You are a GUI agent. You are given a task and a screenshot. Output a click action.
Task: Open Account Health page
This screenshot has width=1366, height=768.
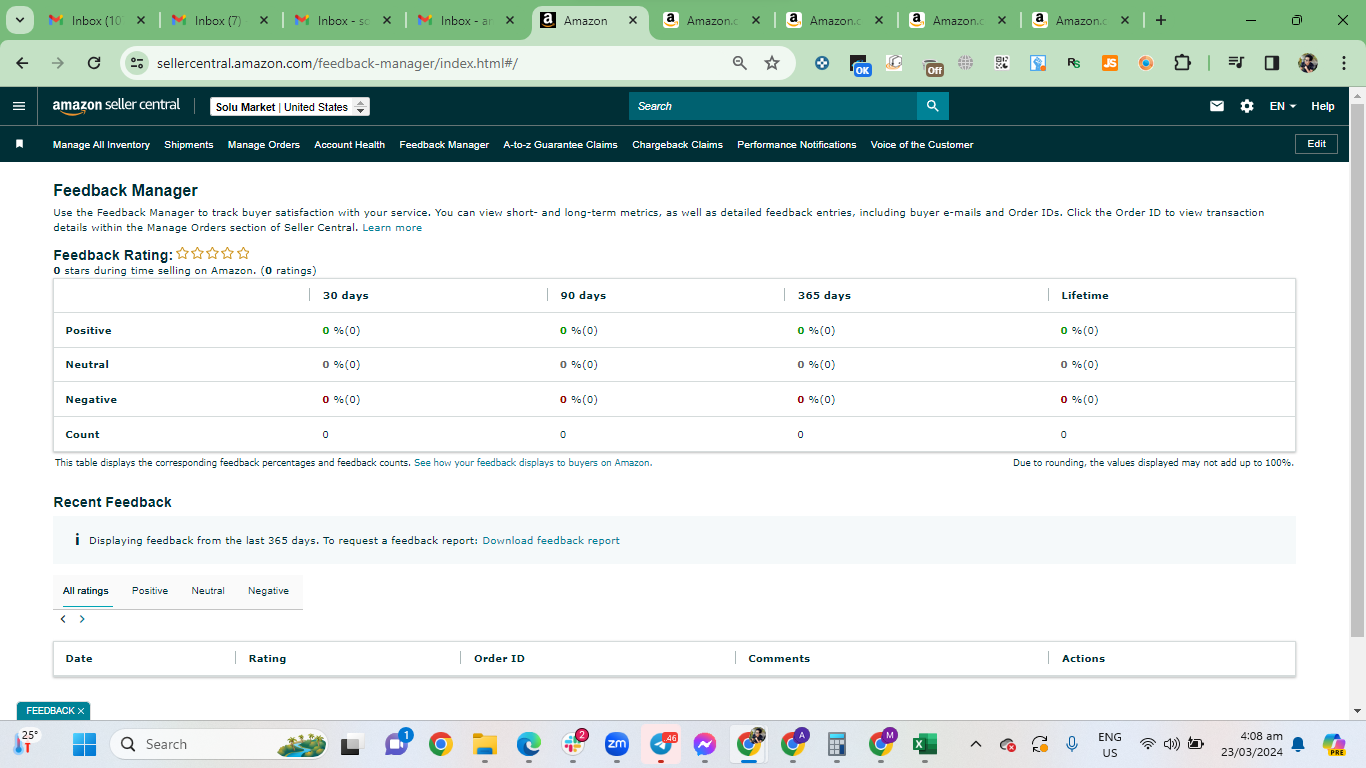point(350,145)
